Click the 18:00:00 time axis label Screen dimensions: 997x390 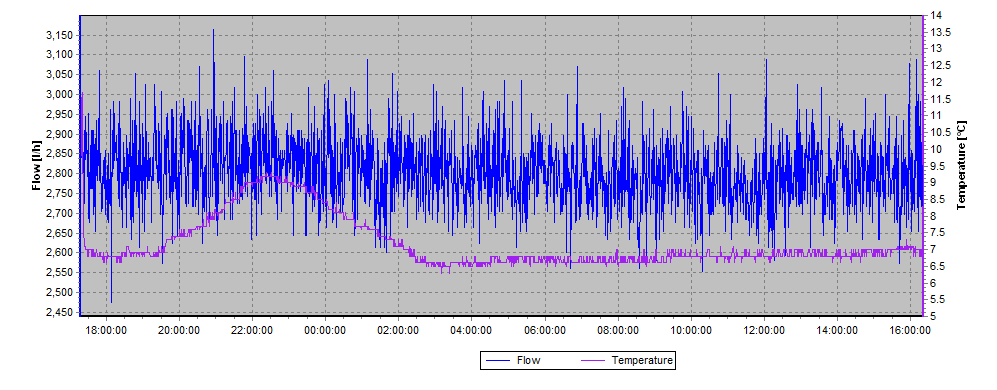point(106,330)
